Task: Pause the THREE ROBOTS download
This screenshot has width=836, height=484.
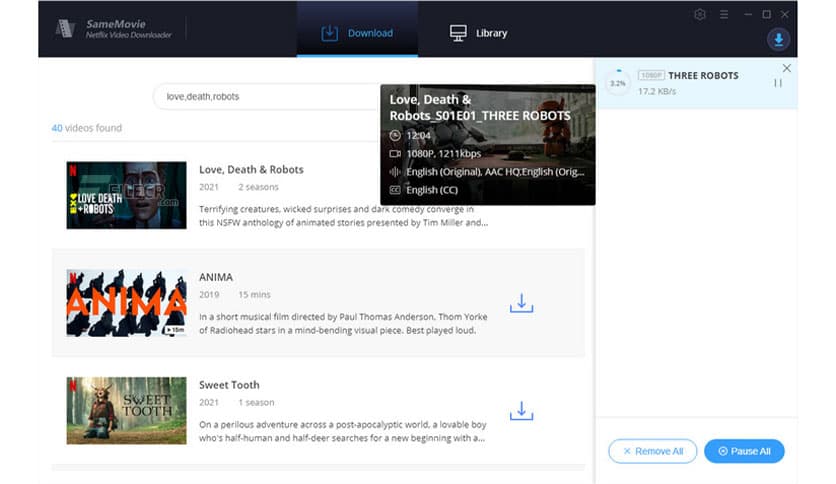Action: 777,83
